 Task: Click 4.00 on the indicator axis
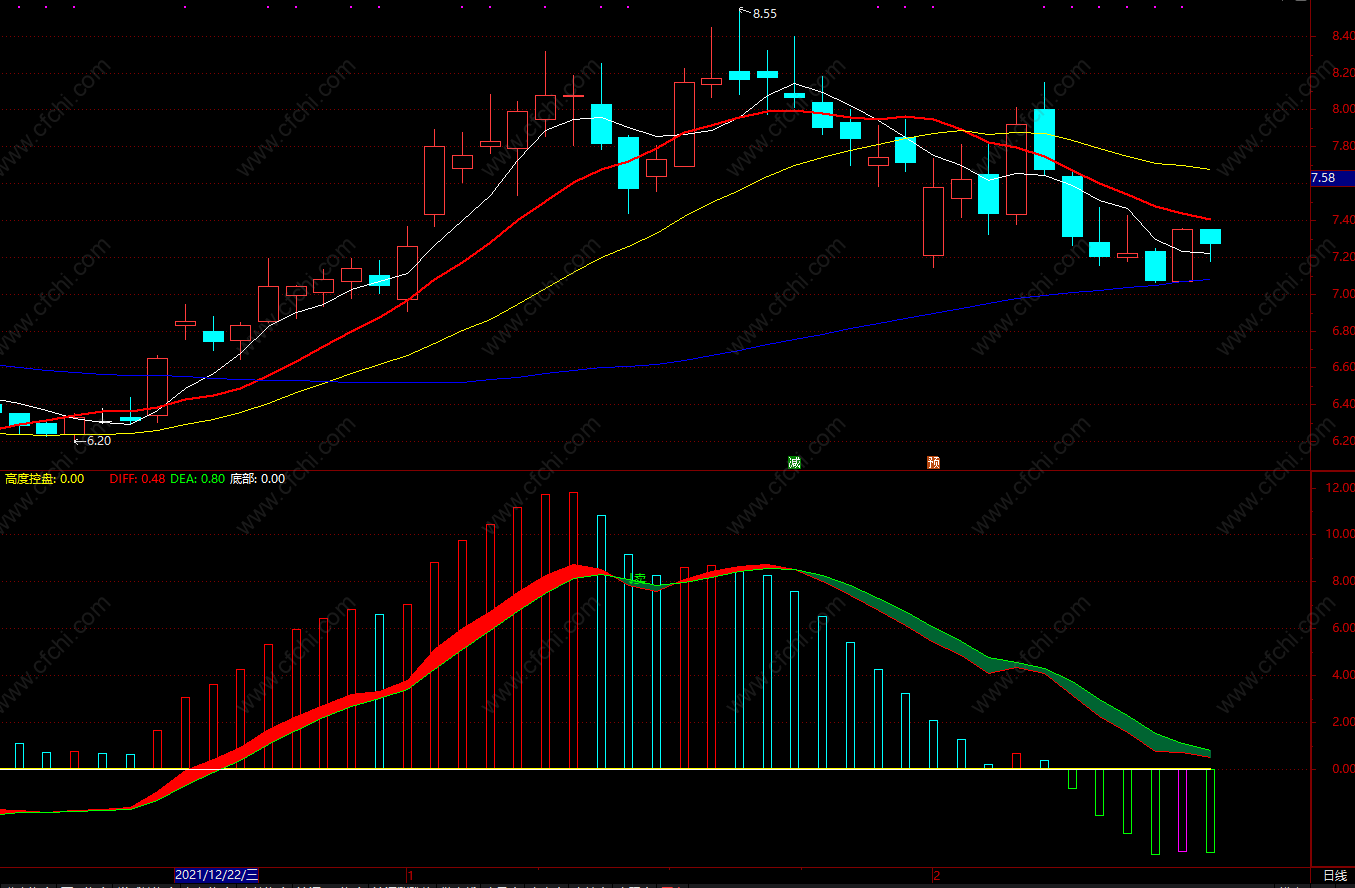[1342, 675]
